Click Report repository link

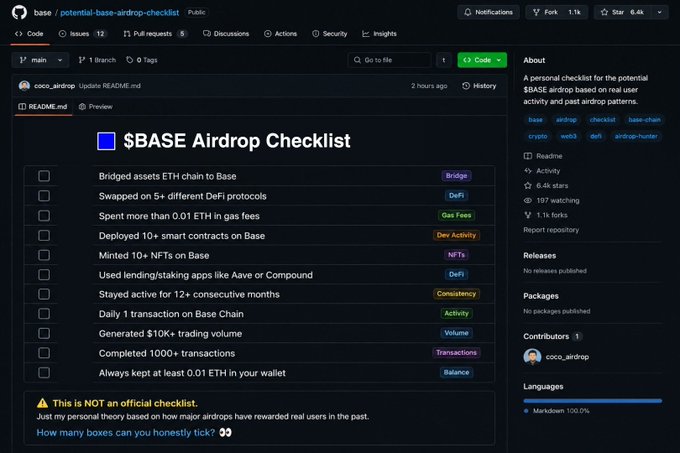point(551,230)
